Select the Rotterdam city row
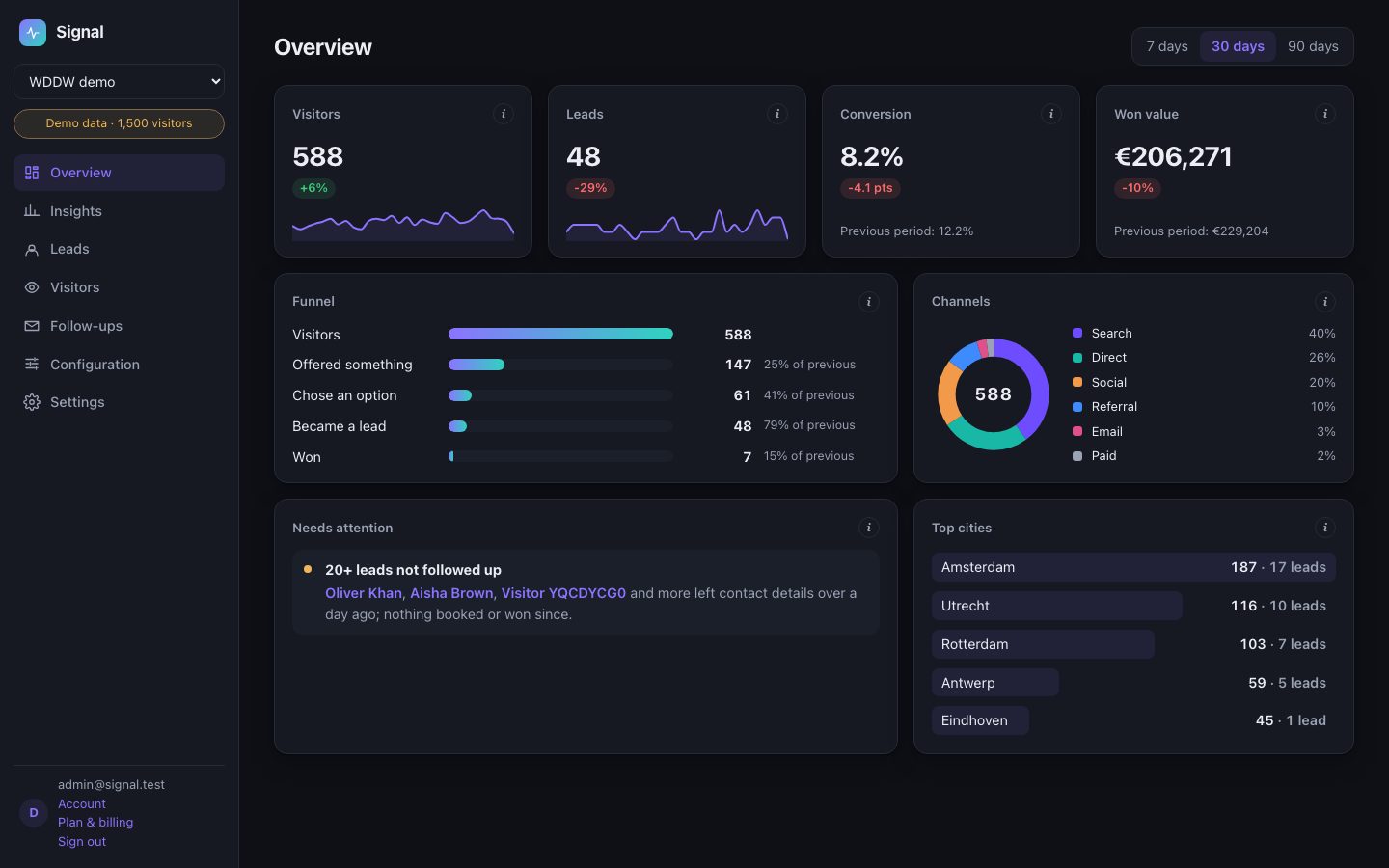1389x868 pixels. click(x=1133, y=644)
